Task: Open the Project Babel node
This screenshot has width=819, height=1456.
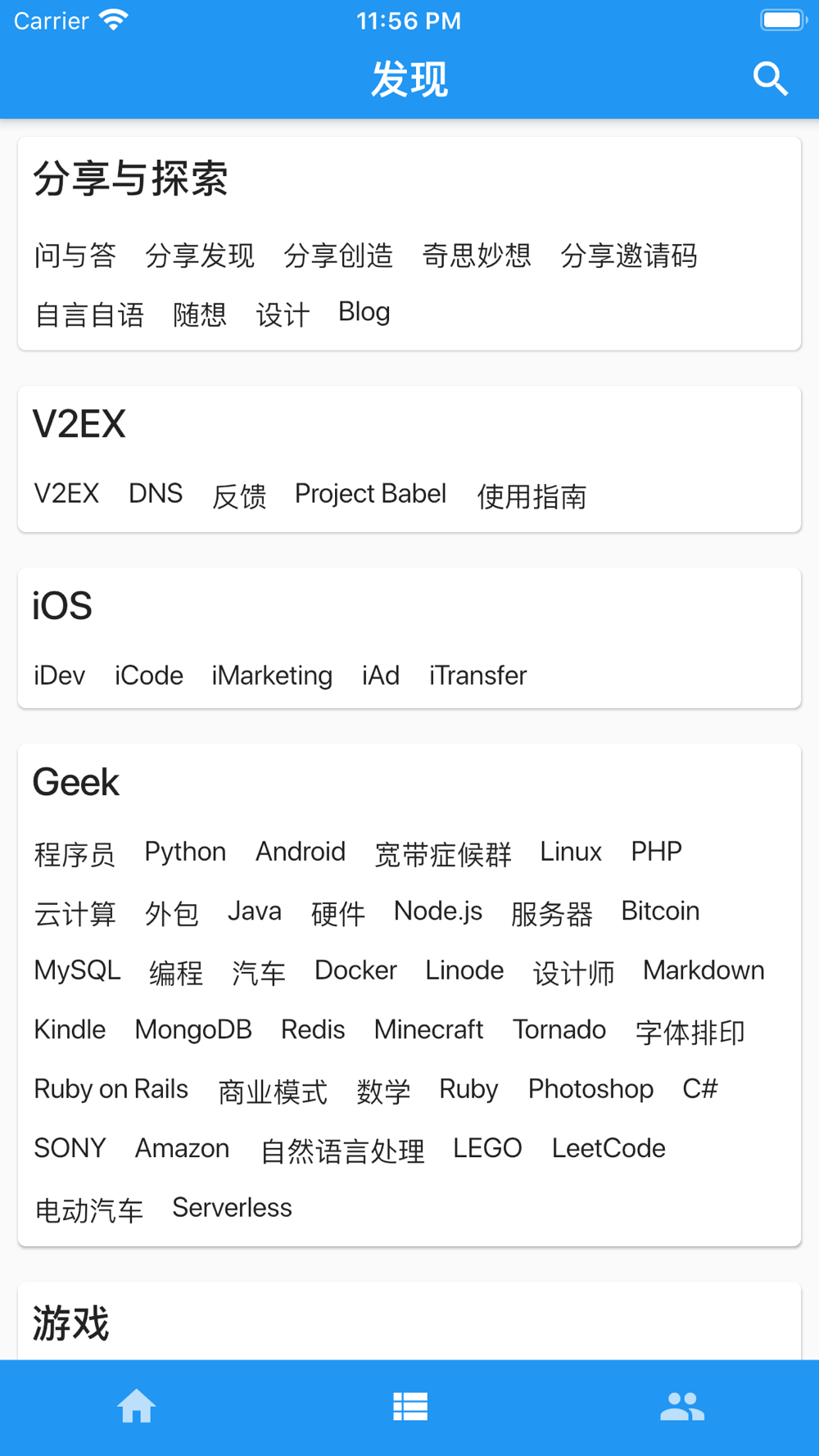Action: (370, 494)
